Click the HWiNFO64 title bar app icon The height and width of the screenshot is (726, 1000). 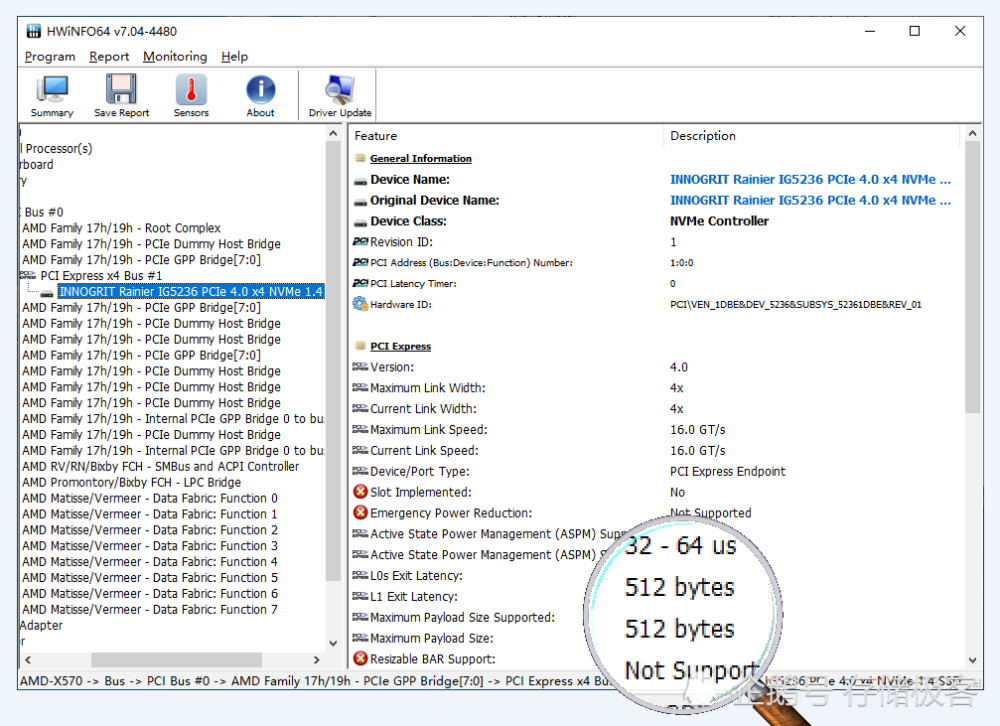pos(33,31)
